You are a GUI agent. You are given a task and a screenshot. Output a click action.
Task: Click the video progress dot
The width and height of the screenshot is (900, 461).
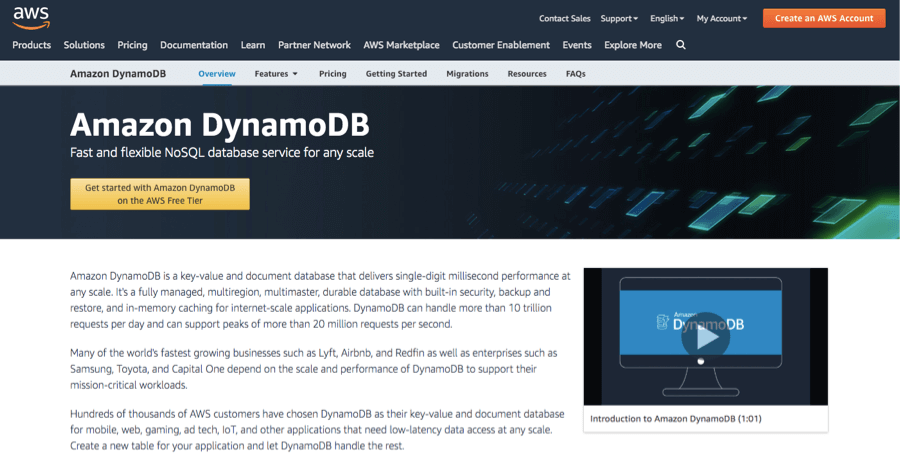700,361
